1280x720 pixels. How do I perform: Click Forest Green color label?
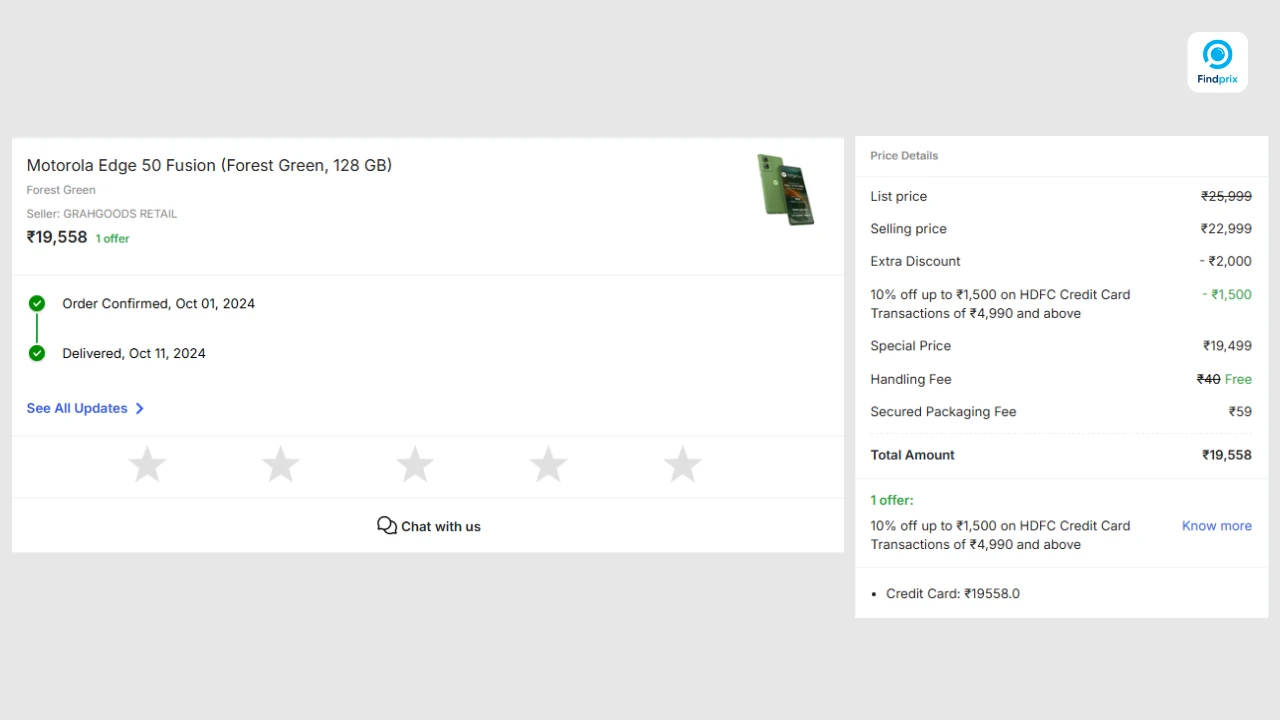pos(61,190)
